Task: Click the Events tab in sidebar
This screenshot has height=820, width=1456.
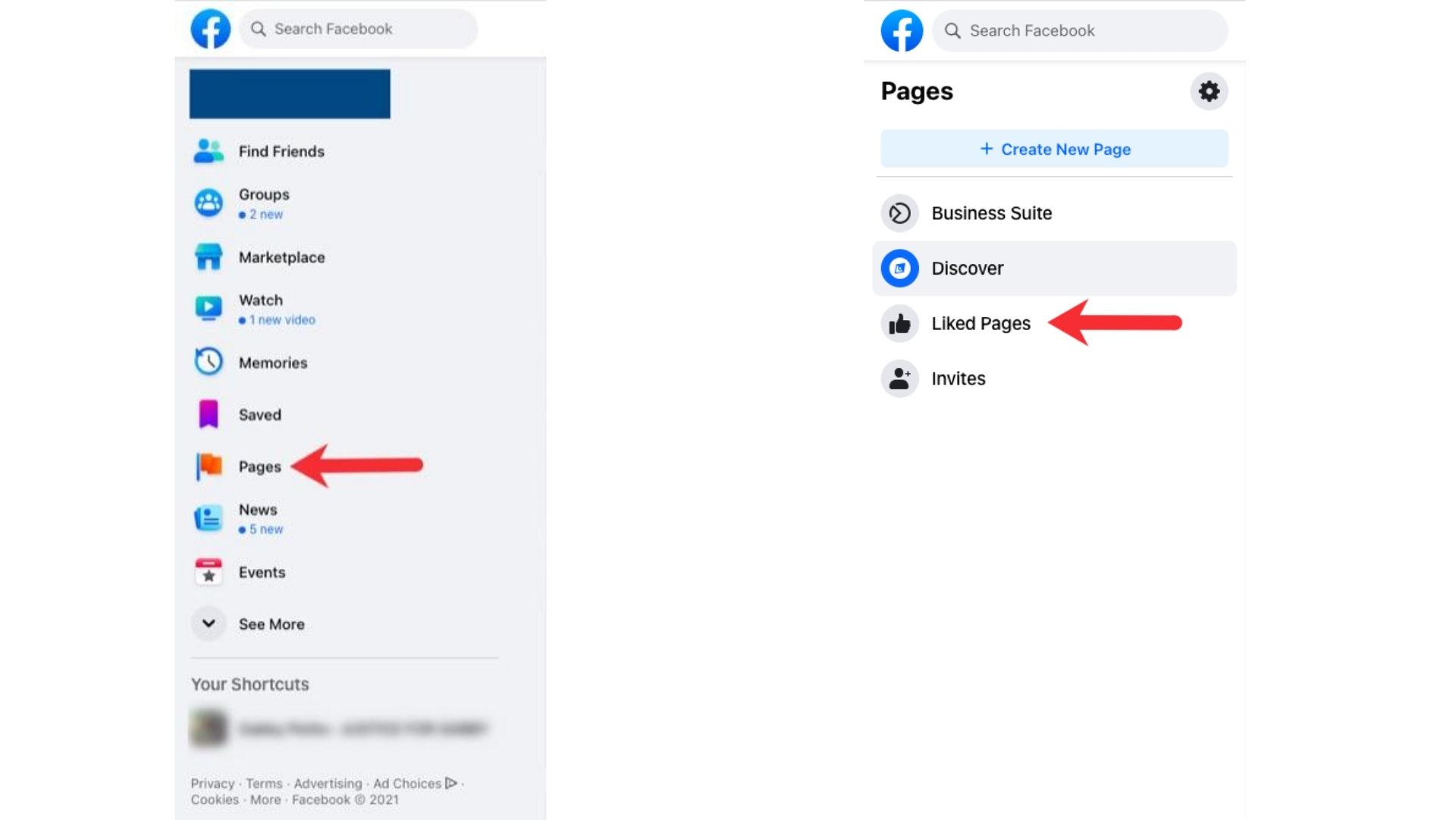Action: (x=262, y=571)
